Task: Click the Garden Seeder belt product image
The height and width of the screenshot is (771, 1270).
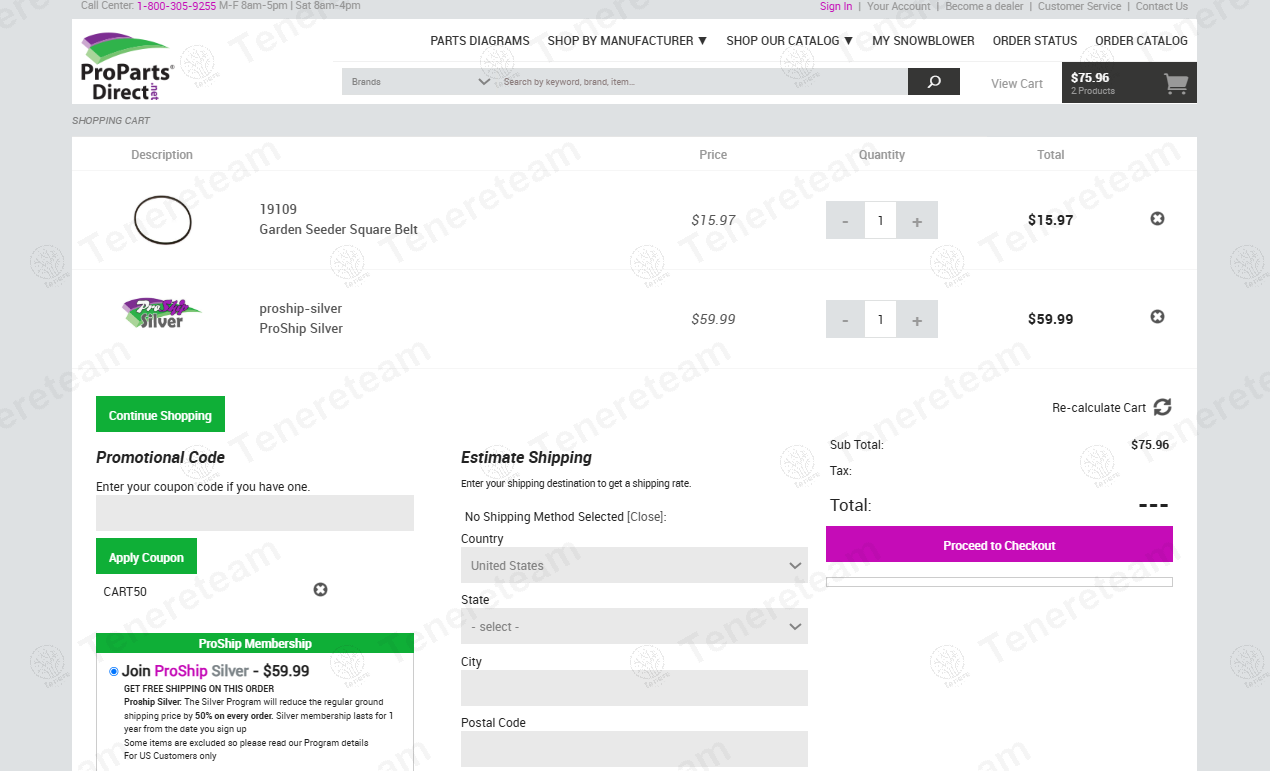Action: pos(162,220)
